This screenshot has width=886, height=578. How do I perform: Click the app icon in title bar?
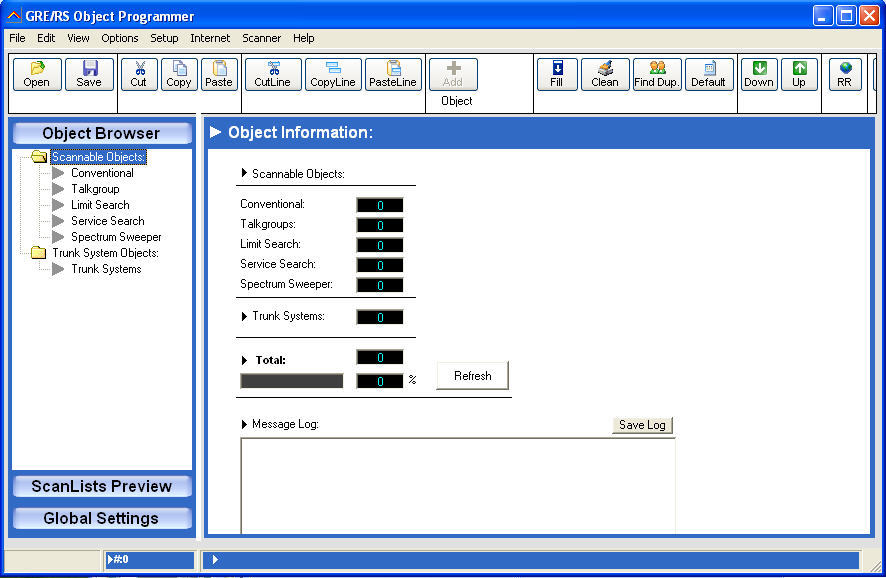click(14, 16)
